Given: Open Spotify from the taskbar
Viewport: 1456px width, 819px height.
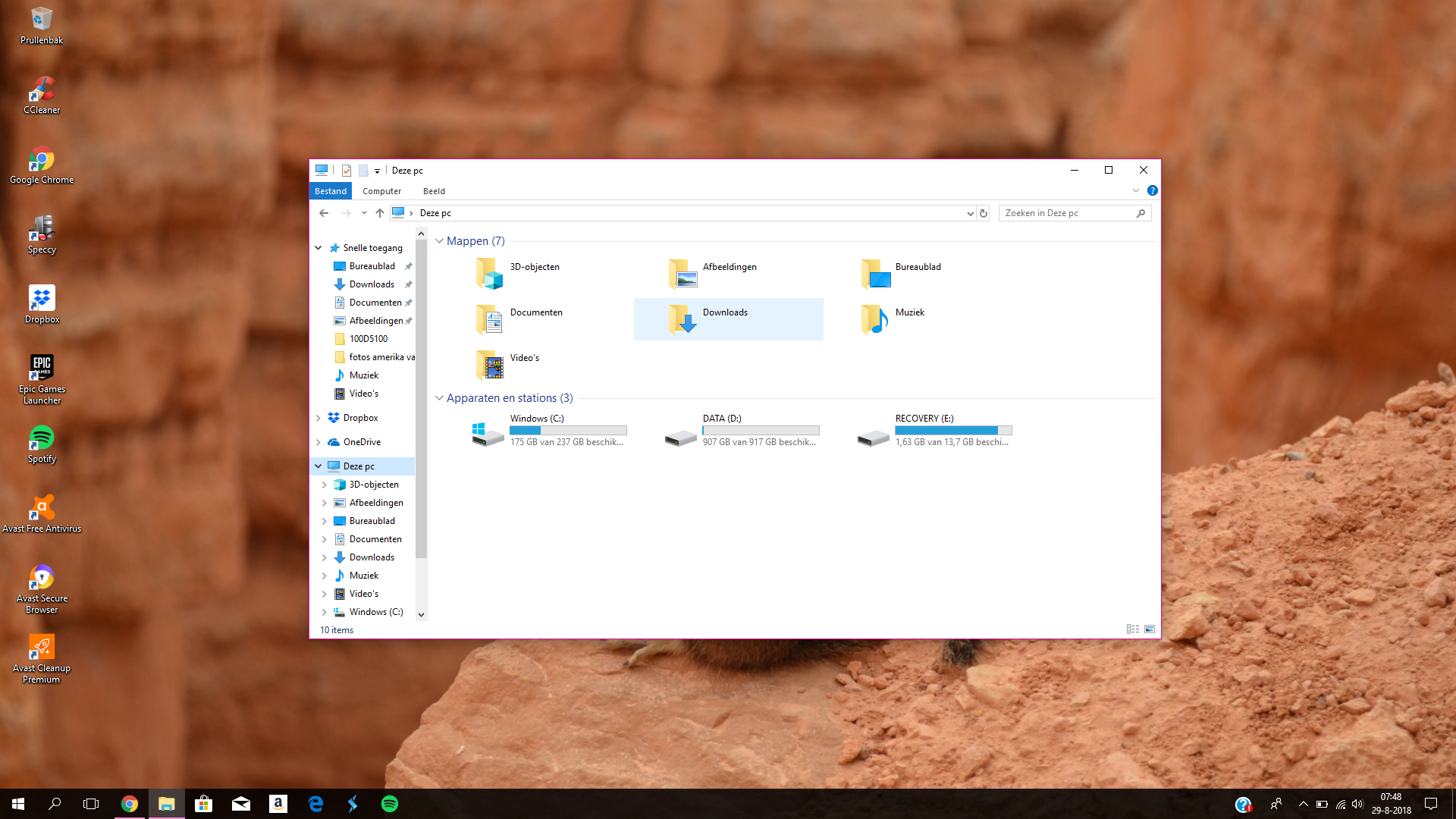Looking at the screenshot, I should (390, 804).
